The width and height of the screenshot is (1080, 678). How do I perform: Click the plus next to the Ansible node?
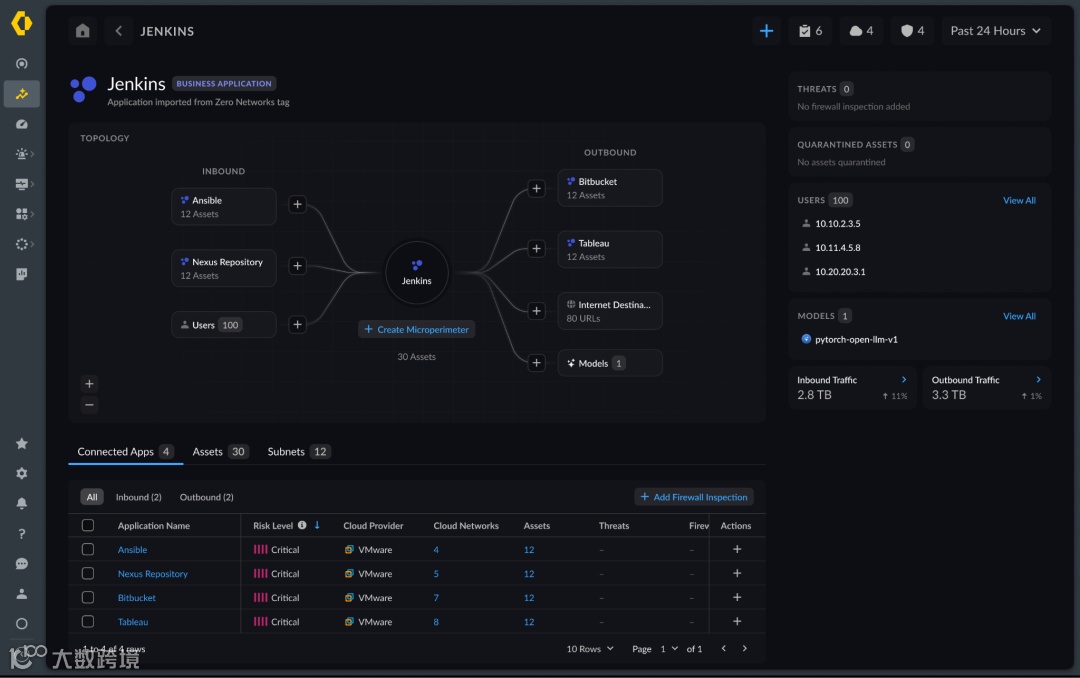pos(297,204)
